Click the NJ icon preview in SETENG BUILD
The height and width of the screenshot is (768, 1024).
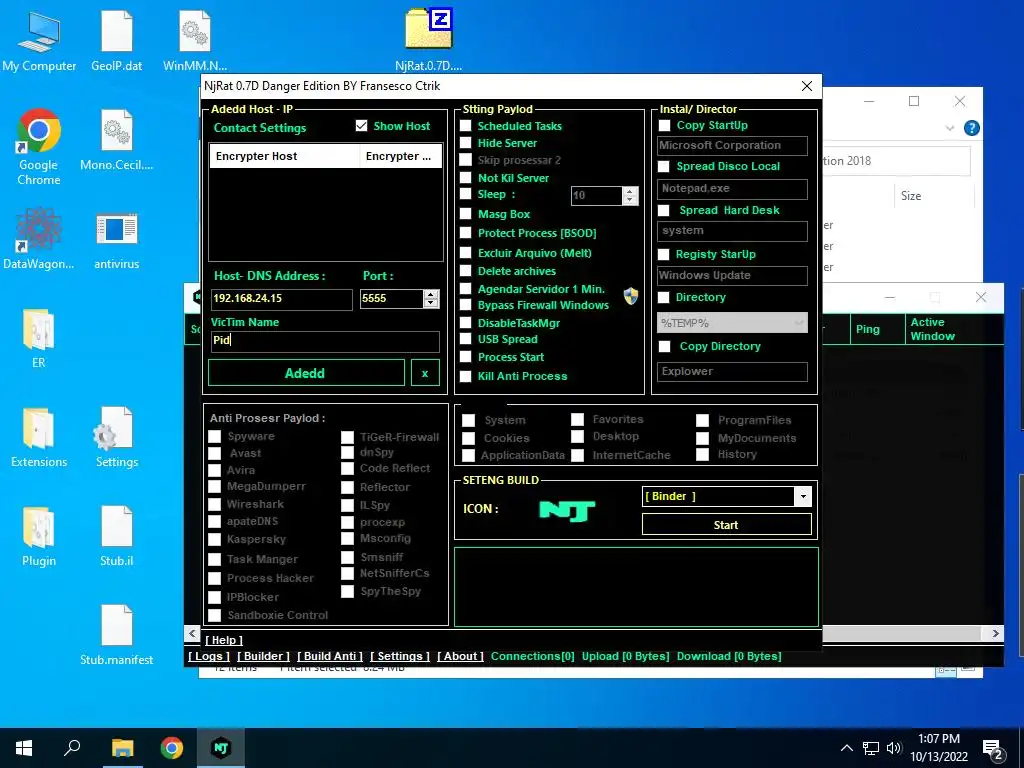(x=567, y=510)
